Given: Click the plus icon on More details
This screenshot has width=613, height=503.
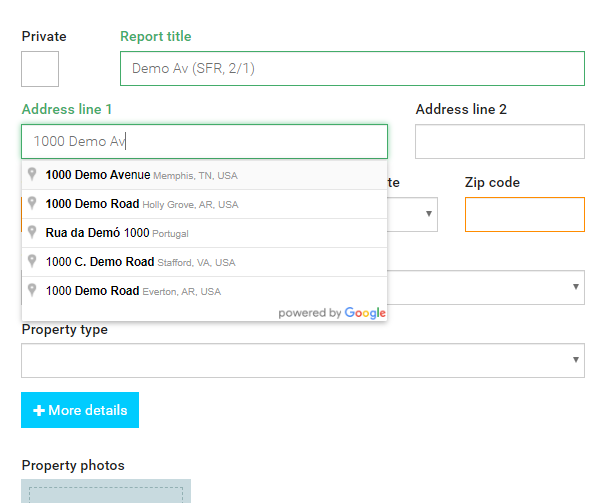Looking at the screenshot, I should 39,410.
